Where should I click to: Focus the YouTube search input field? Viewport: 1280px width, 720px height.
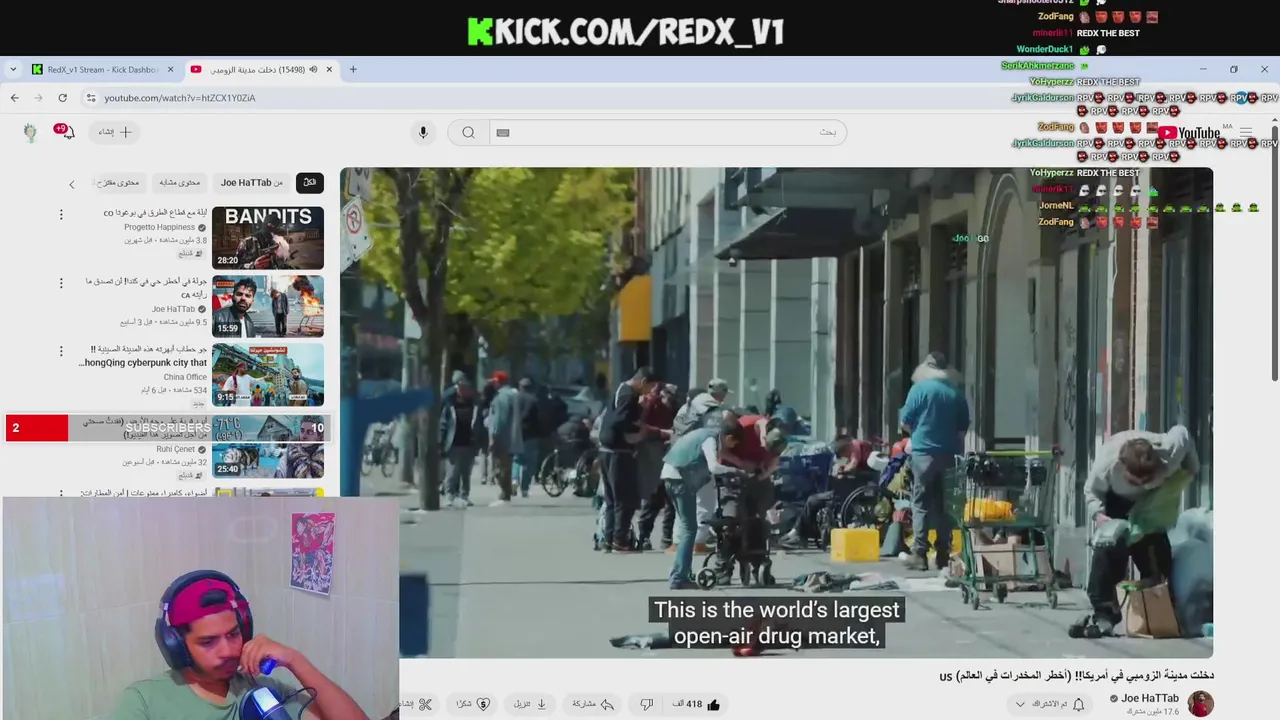tap(667, 132)
